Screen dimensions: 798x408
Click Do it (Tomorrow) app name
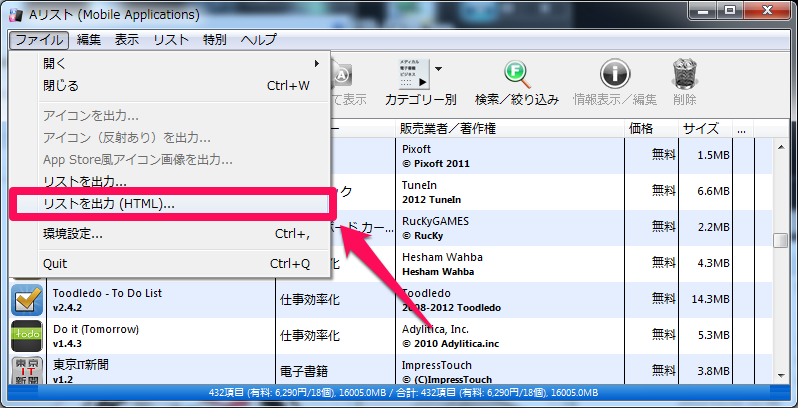pyautogui.click(x=96, y=329)
